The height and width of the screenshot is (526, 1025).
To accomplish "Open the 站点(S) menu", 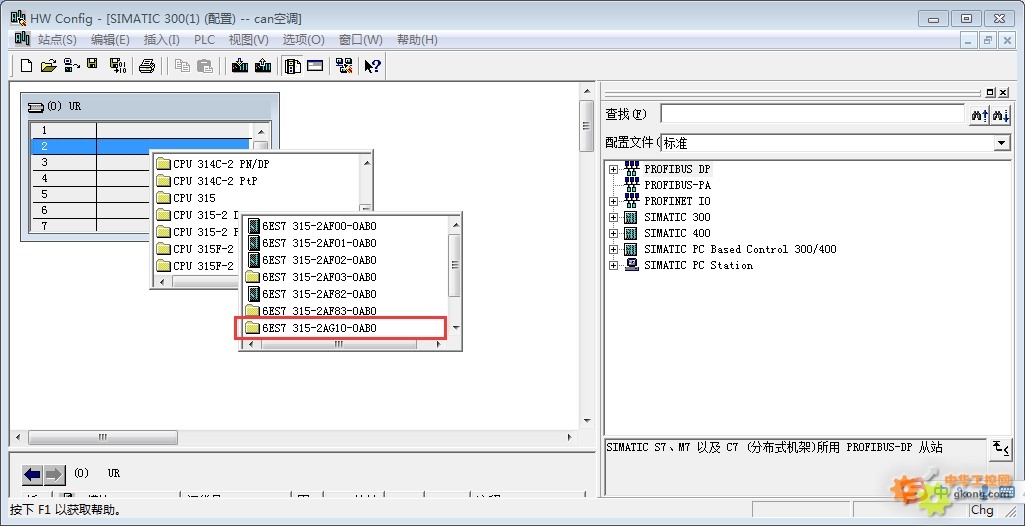I will (57, 40).
